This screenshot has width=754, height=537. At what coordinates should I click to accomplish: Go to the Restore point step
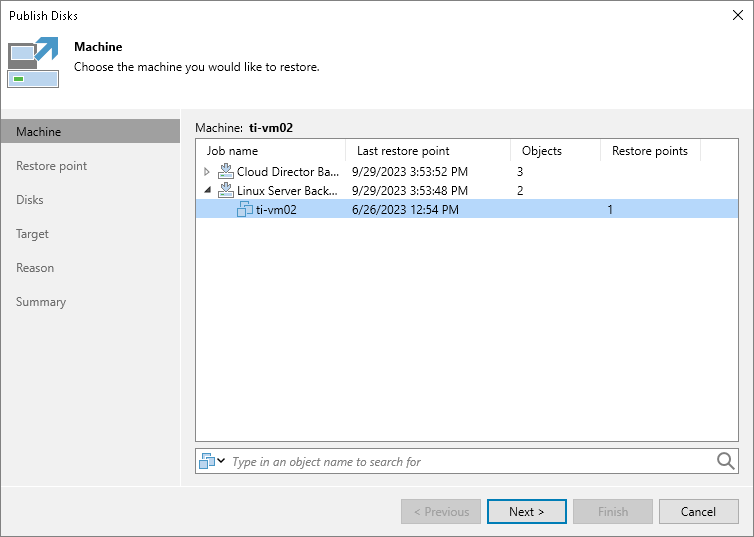51,166
